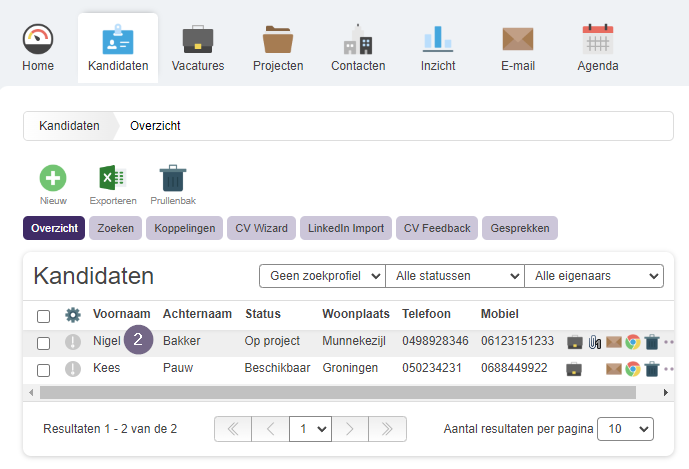Click the trash icon in Kees Pauw's row

[652, 369]
